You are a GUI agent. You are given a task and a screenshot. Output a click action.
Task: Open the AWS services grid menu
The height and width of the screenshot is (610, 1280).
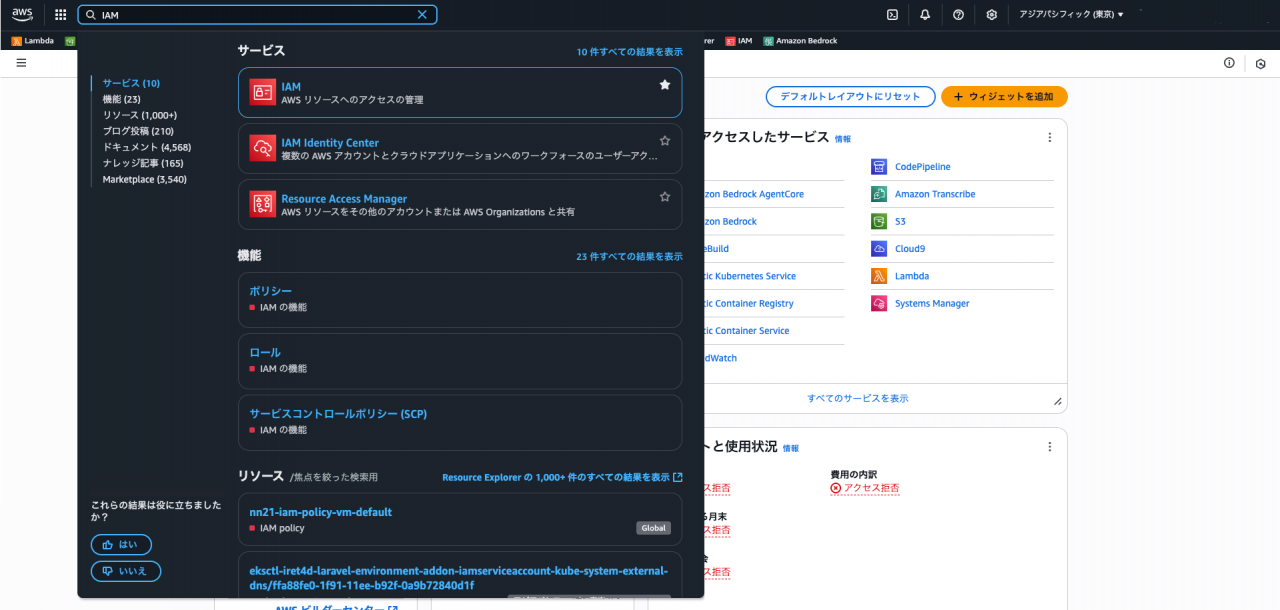pyautogui.click(x=60, y=15)
